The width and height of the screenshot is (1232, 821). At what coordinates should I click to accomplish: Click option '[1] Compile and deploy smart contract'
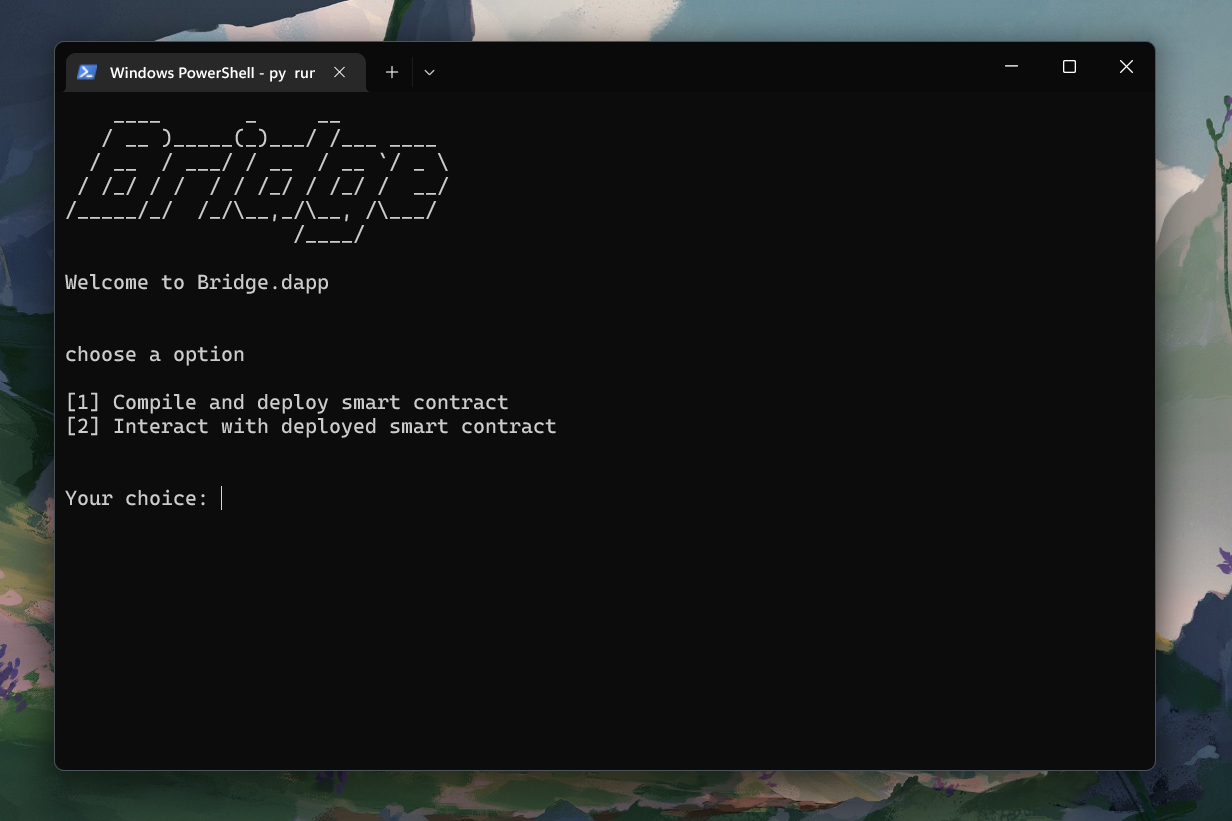pos(287,403)
